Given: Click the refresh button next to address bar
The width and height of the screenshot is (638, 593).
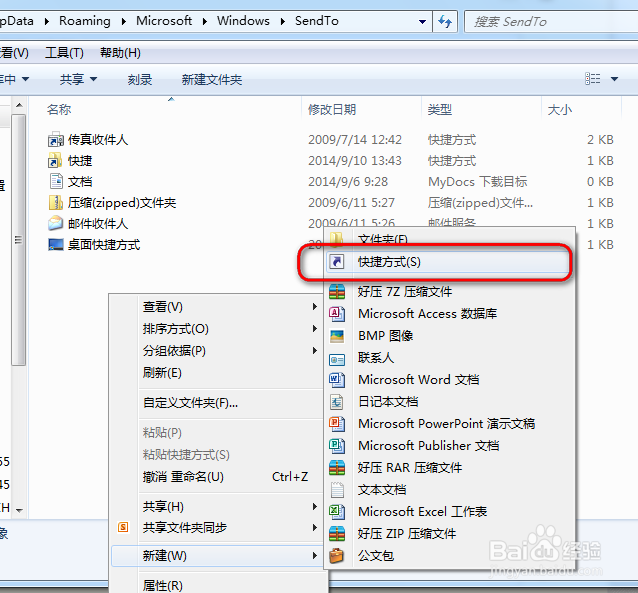Looking at the screenshot, I should point(445,21).
